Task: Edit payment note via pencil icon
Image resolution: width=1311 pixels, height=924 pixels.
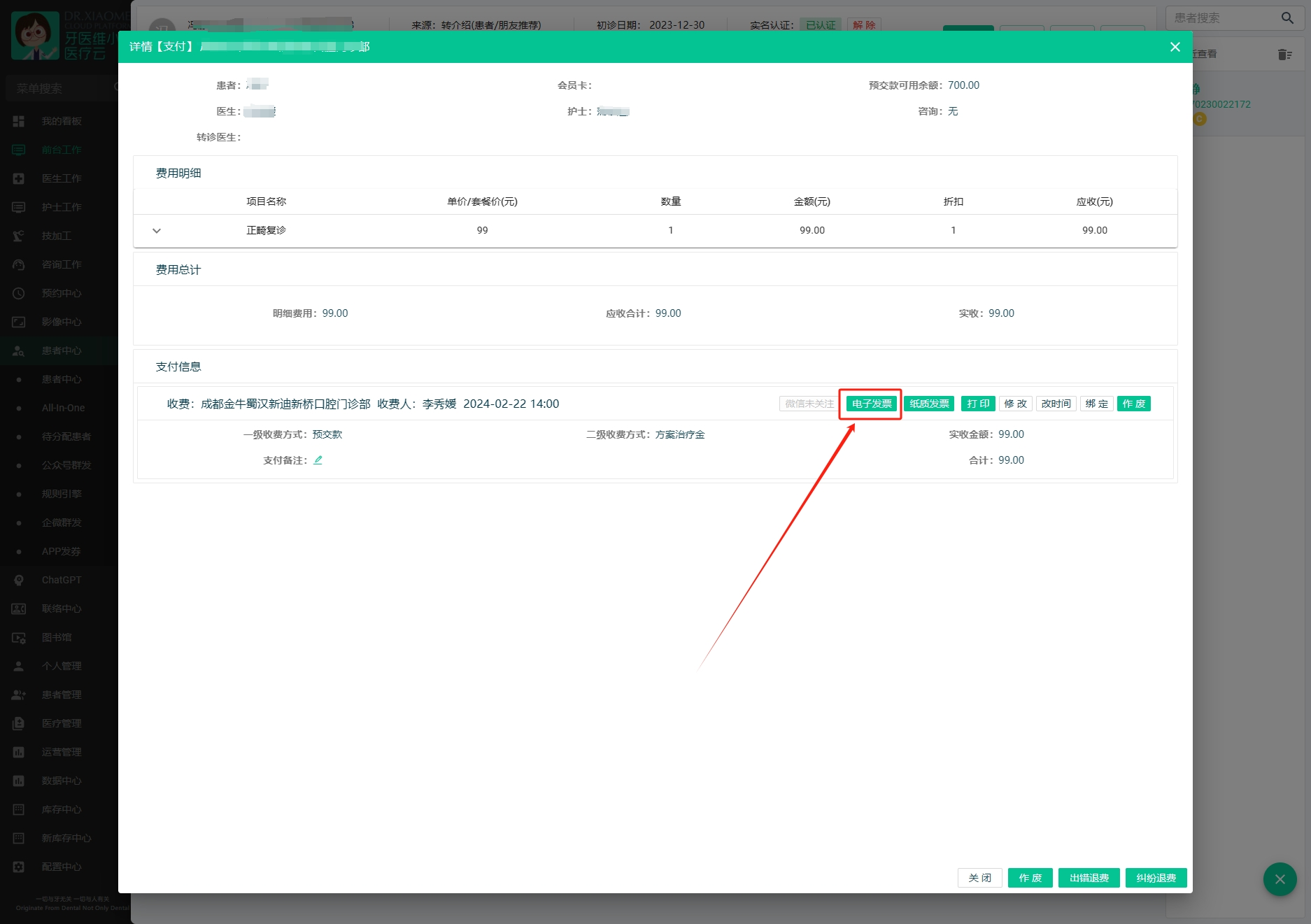Action: coord(318,460)
